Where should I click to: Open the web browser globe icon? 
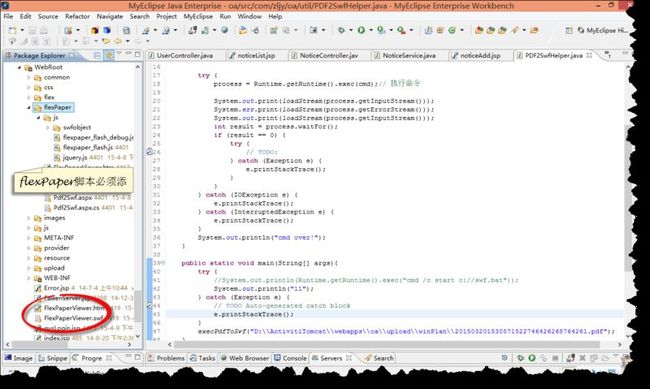pos(224,30)
